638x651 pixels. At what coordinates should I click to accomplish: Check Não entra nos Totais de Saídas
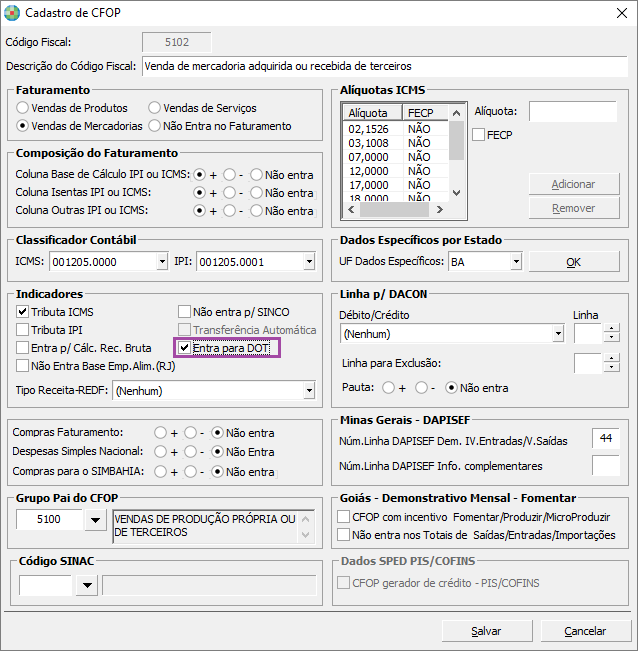(343, 535)
